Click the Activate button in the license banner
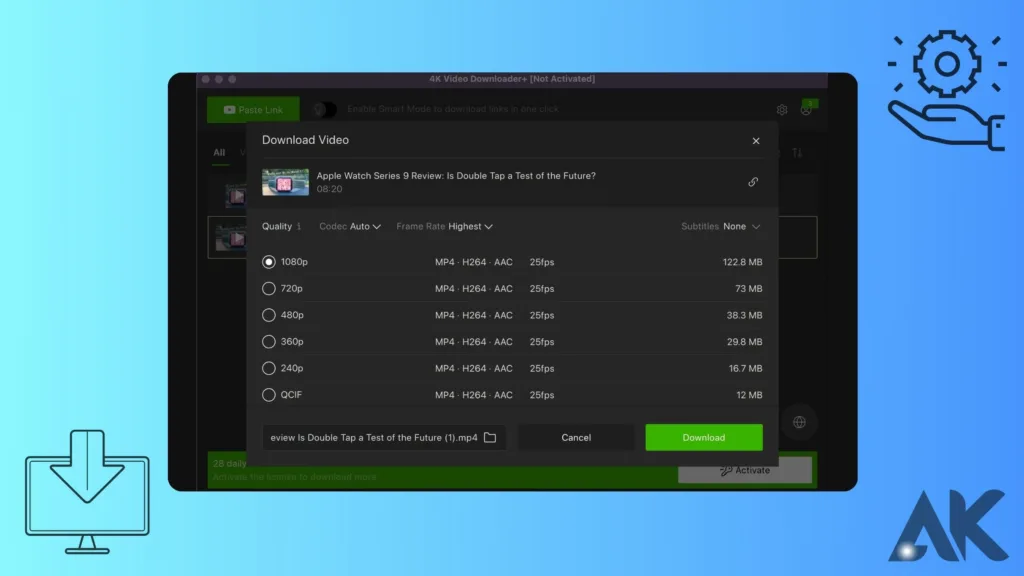The image size is (1024, 576). 744,470
